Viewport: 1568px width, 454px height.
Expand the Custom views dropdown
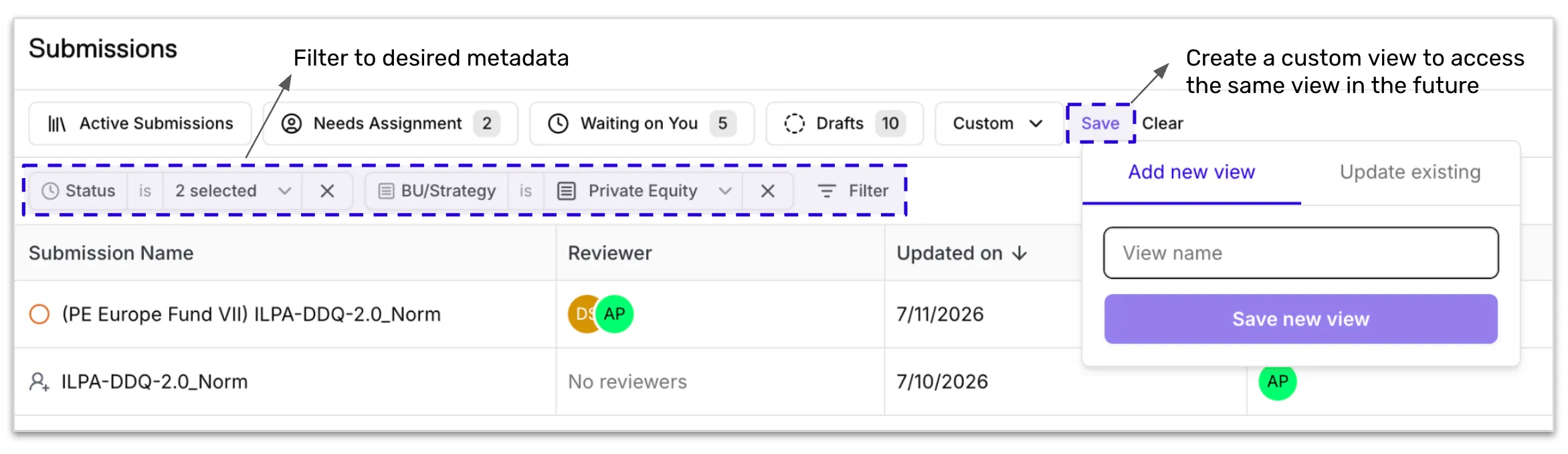point(998,123)
